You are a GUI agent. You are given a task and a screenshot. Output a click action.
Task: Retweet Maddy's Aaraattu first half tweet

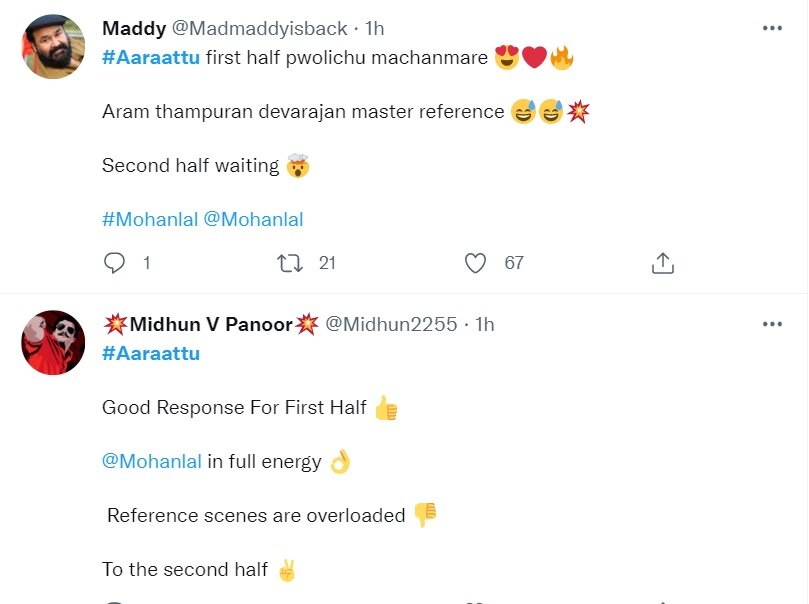289,263
